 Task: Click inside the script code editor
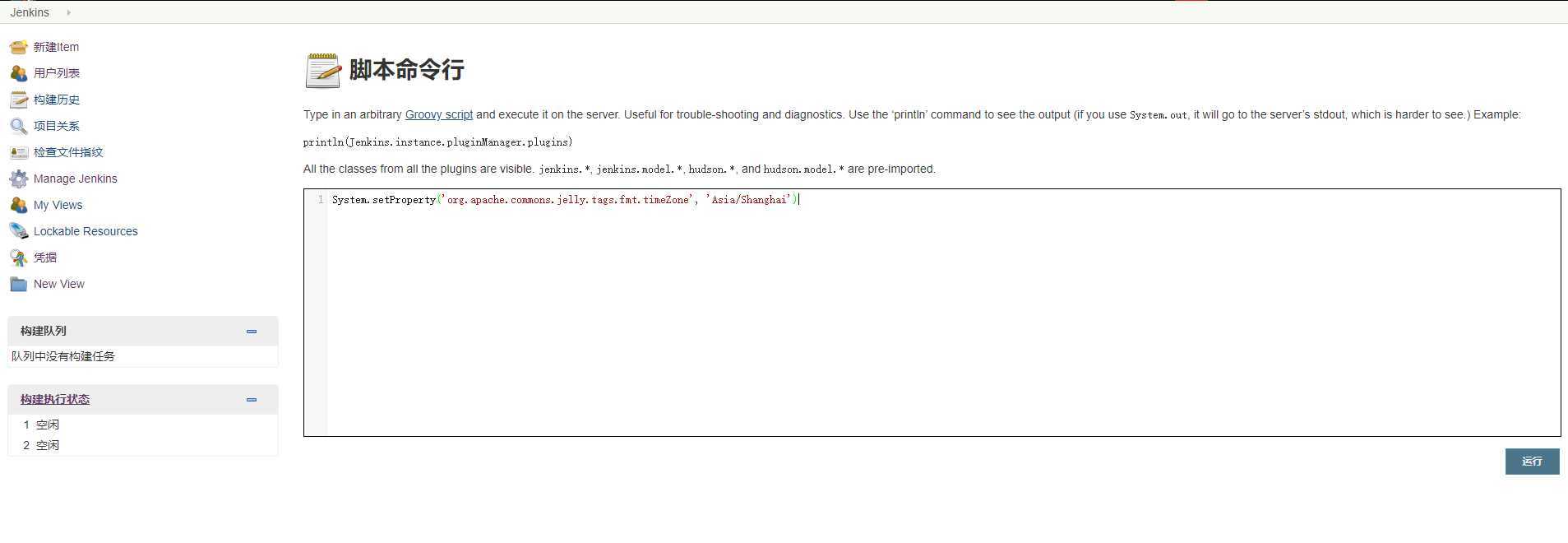(x=932, y=313)
